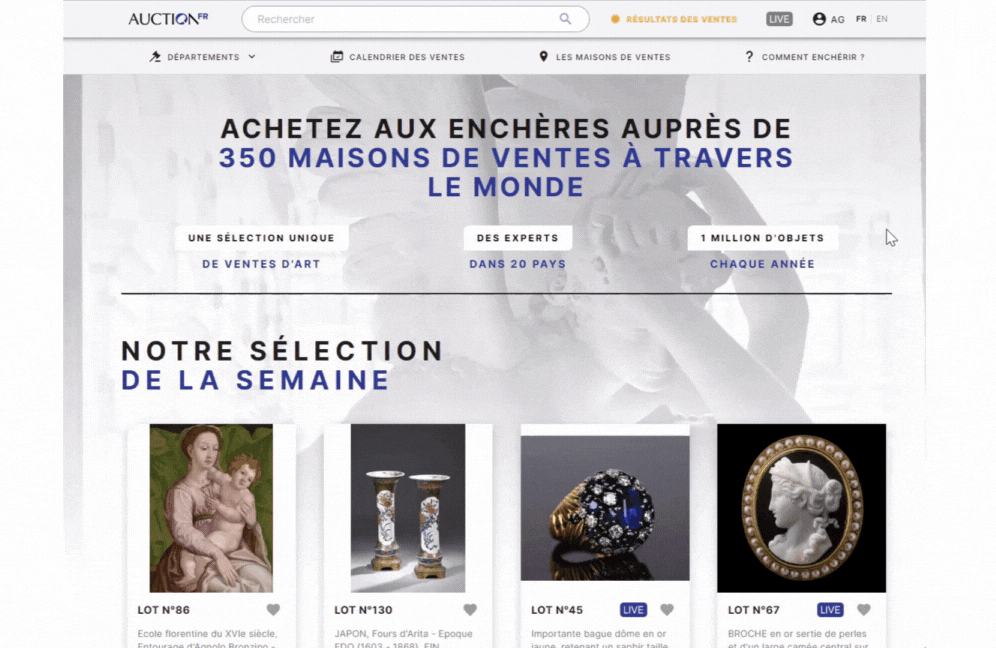Image resolution: width=996 pixels, height=648 pixels.
Task: Switch language to EN
Action: [882, 19]
